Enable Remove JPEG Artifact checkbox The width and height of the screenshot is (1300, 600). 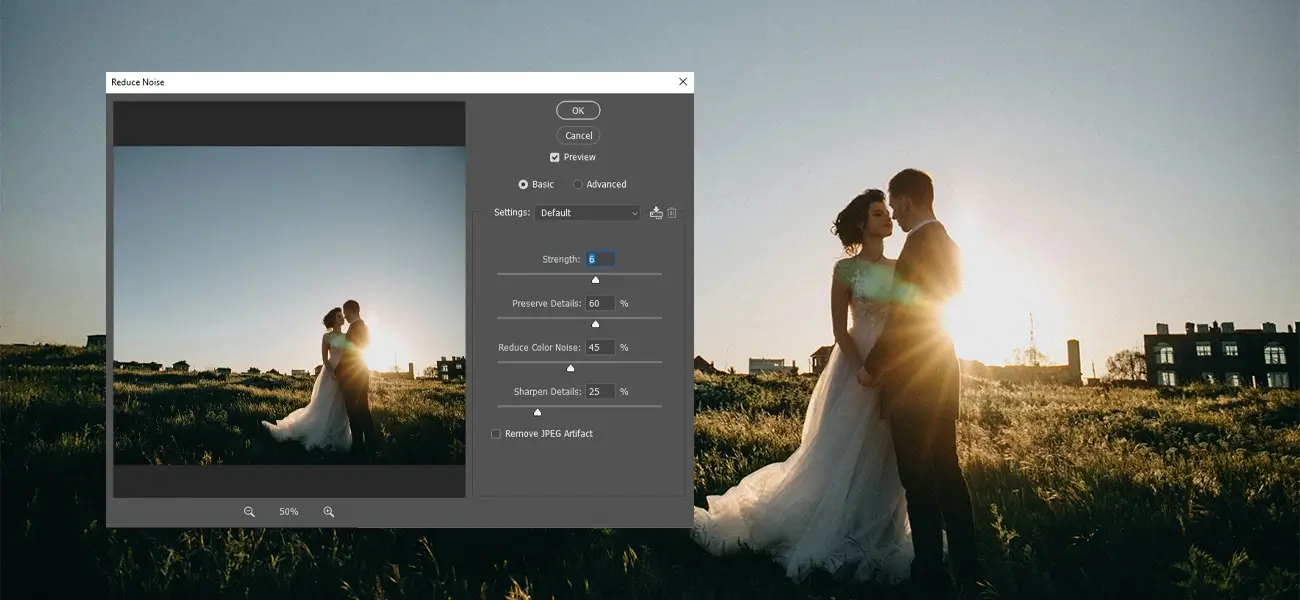tap(496, 434)
